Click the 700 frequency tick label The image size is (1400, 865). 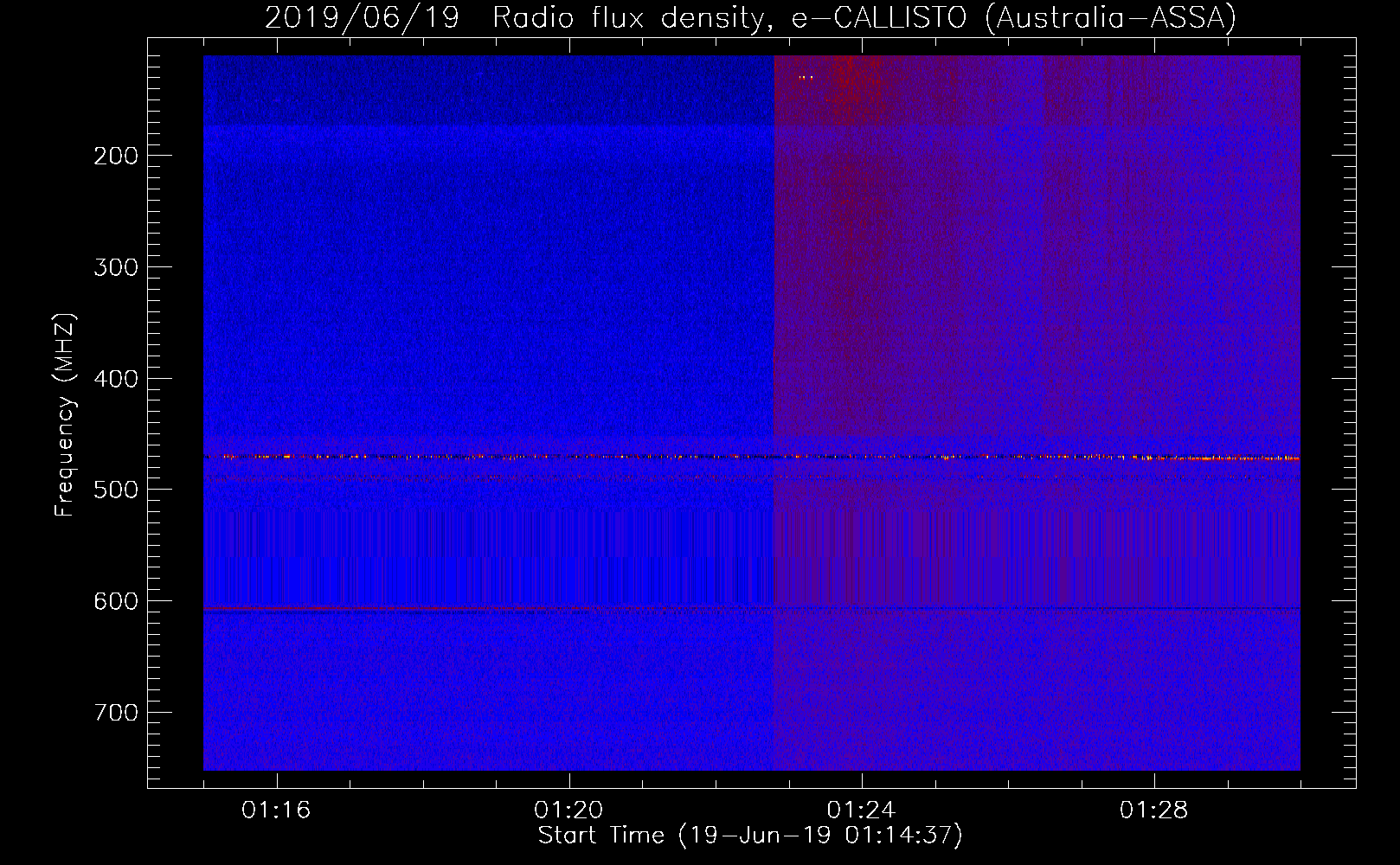point(116,713)
